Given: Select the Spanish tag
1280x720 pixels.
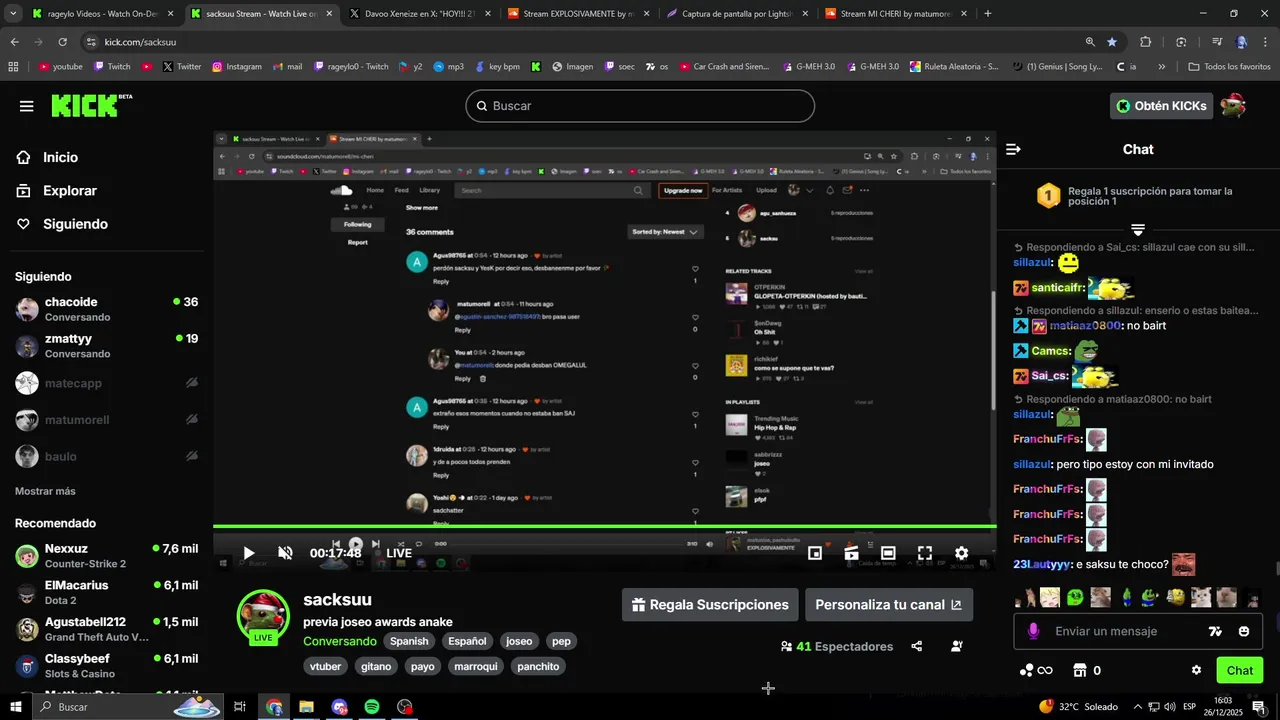Looking at the screenshot, I should coord(409,641).
